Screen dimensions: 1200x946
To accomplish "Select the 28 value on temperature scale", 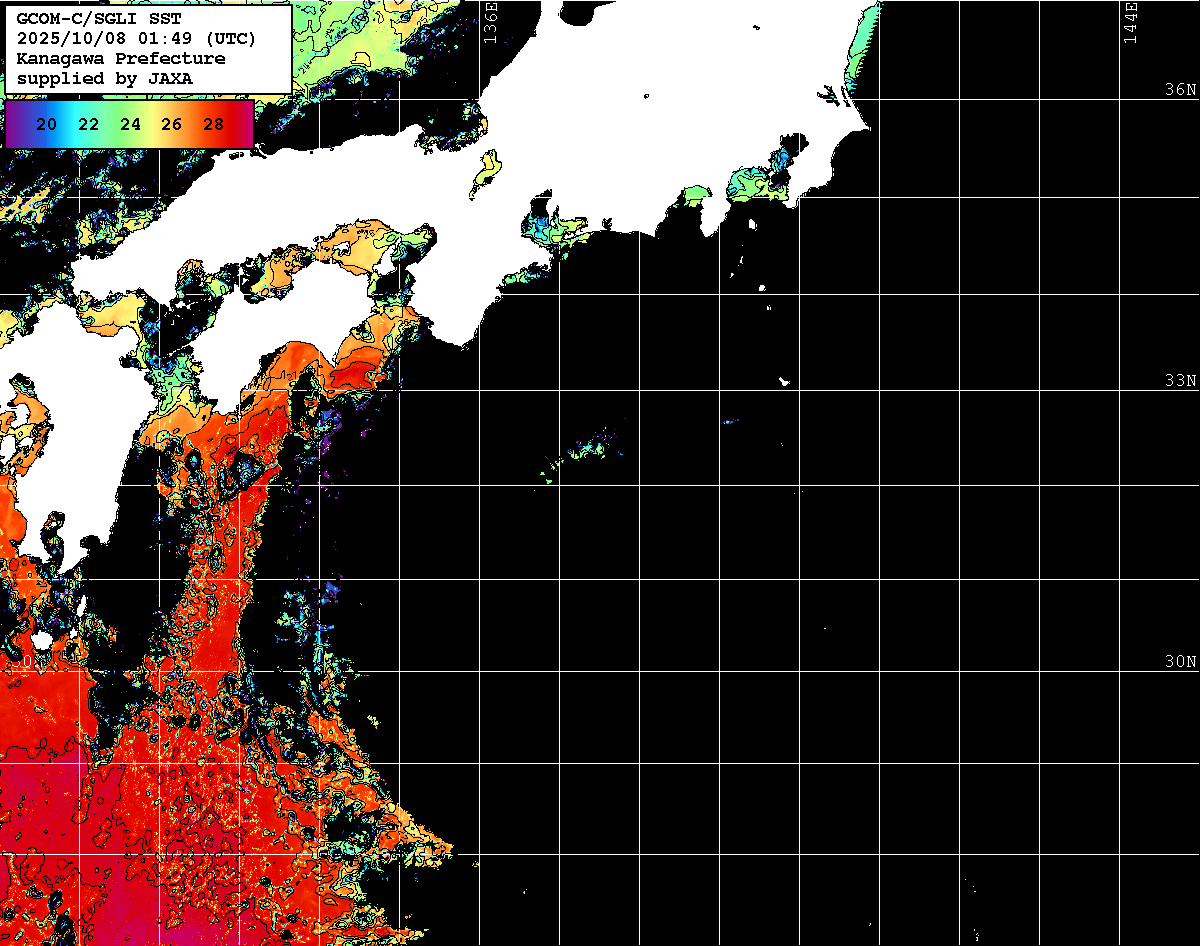I will coord(213,124).
